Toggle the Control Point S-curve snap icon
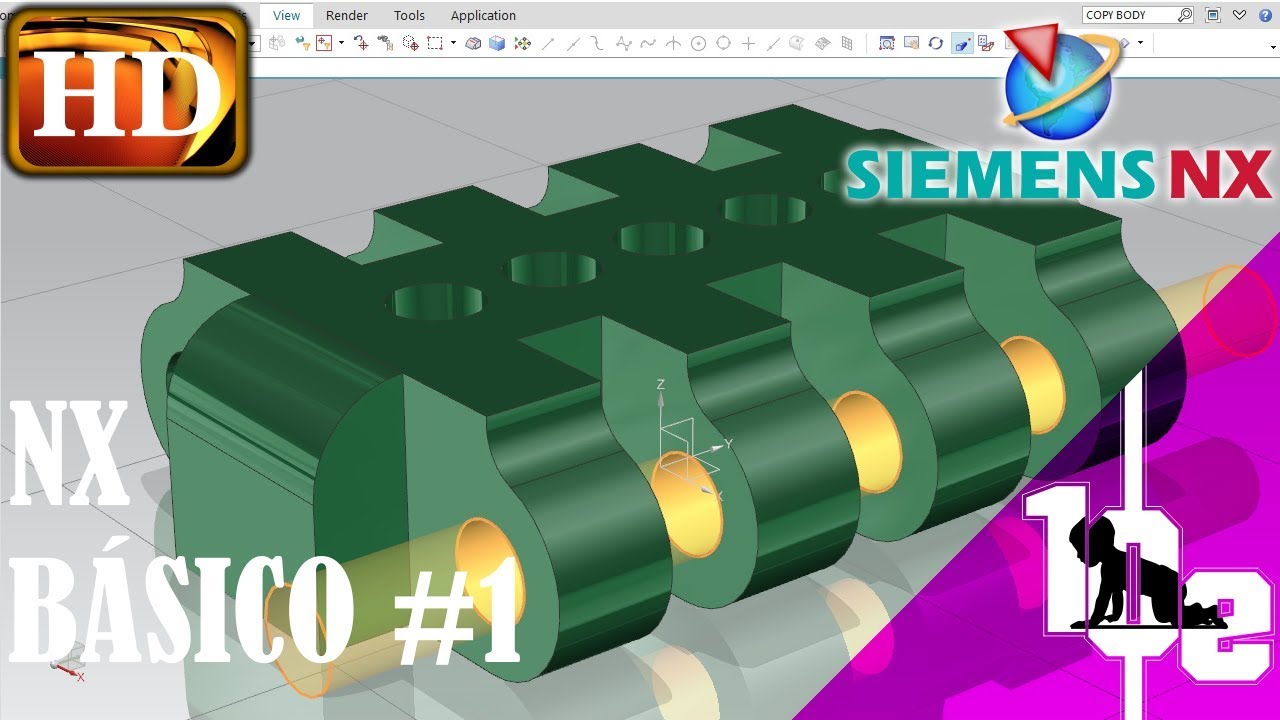The height and width of the screenshot is (720, 1280). (x=597, y=43)
